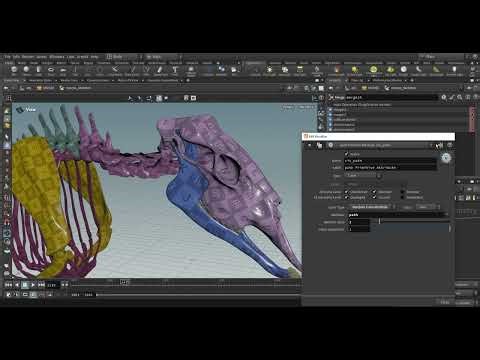The width and height of the screenshot is (480, 360).
Task: Click the Merge node path field in spreadsheet
Action: 392,97
